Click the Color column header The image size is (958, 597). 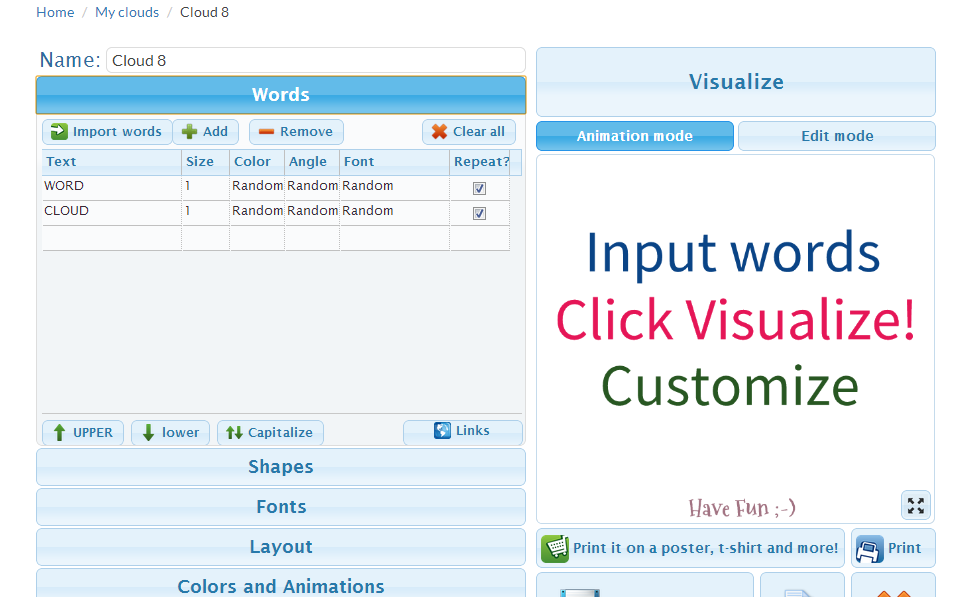257,162
